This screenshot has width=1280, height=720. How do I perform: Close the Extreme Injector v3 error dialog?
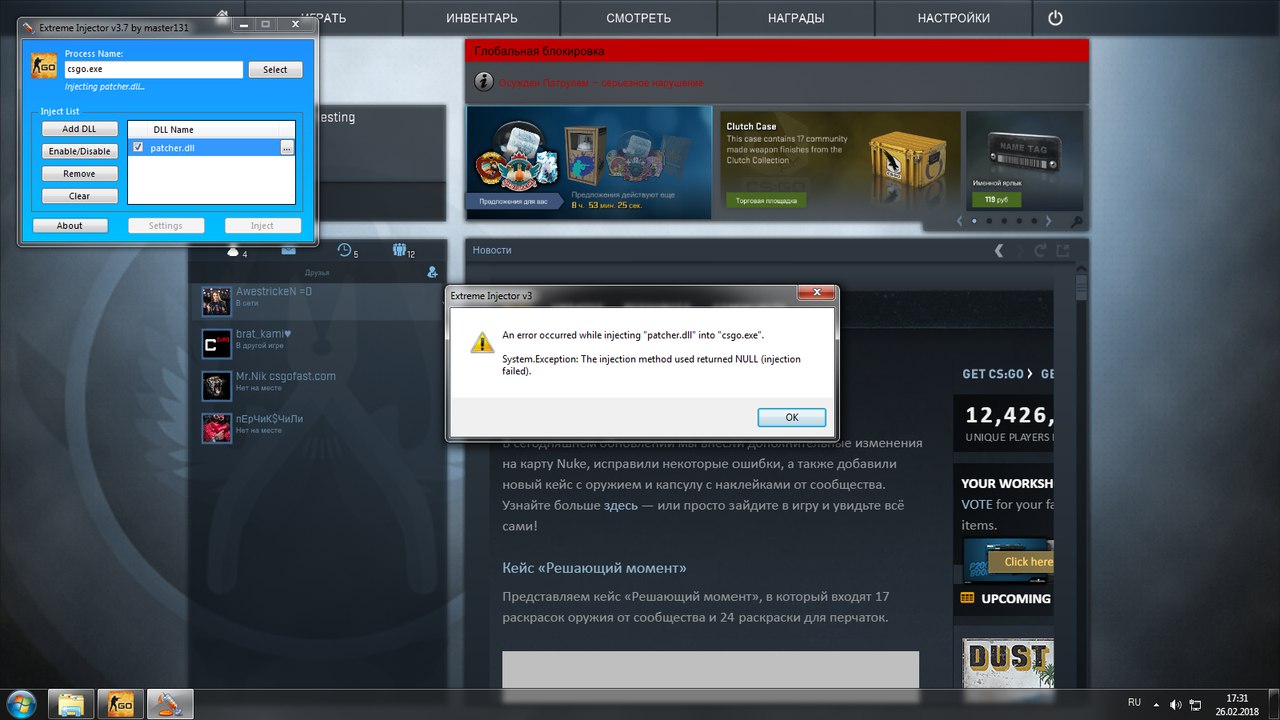coord(817,293)
